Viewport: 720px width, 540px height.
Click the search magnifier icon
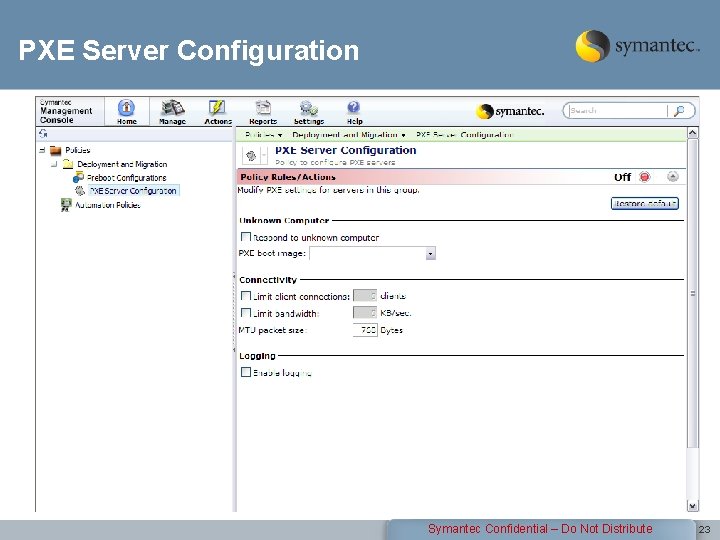(x=679, y=111)
